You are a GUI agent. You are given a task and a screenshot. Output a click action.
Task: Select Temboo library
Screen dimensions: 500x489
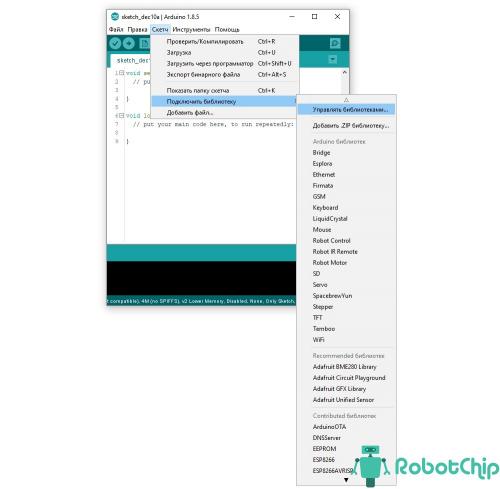[346, 329]
